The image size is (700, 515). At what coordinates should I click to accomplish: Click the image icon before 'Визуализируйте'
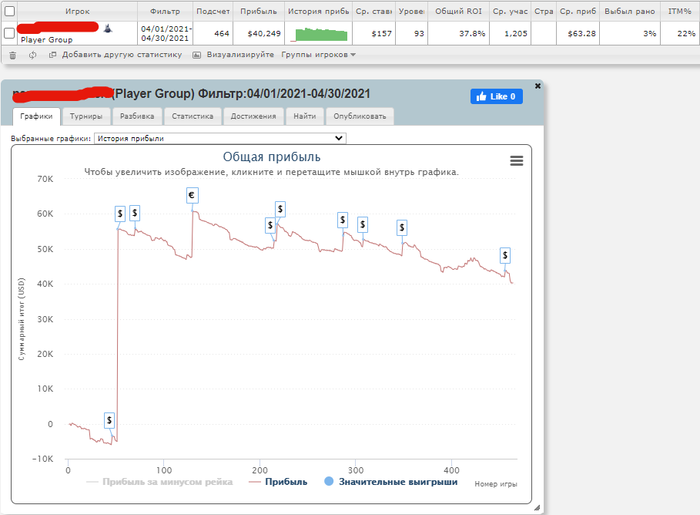pyautogui.click(x=196, y=55)
